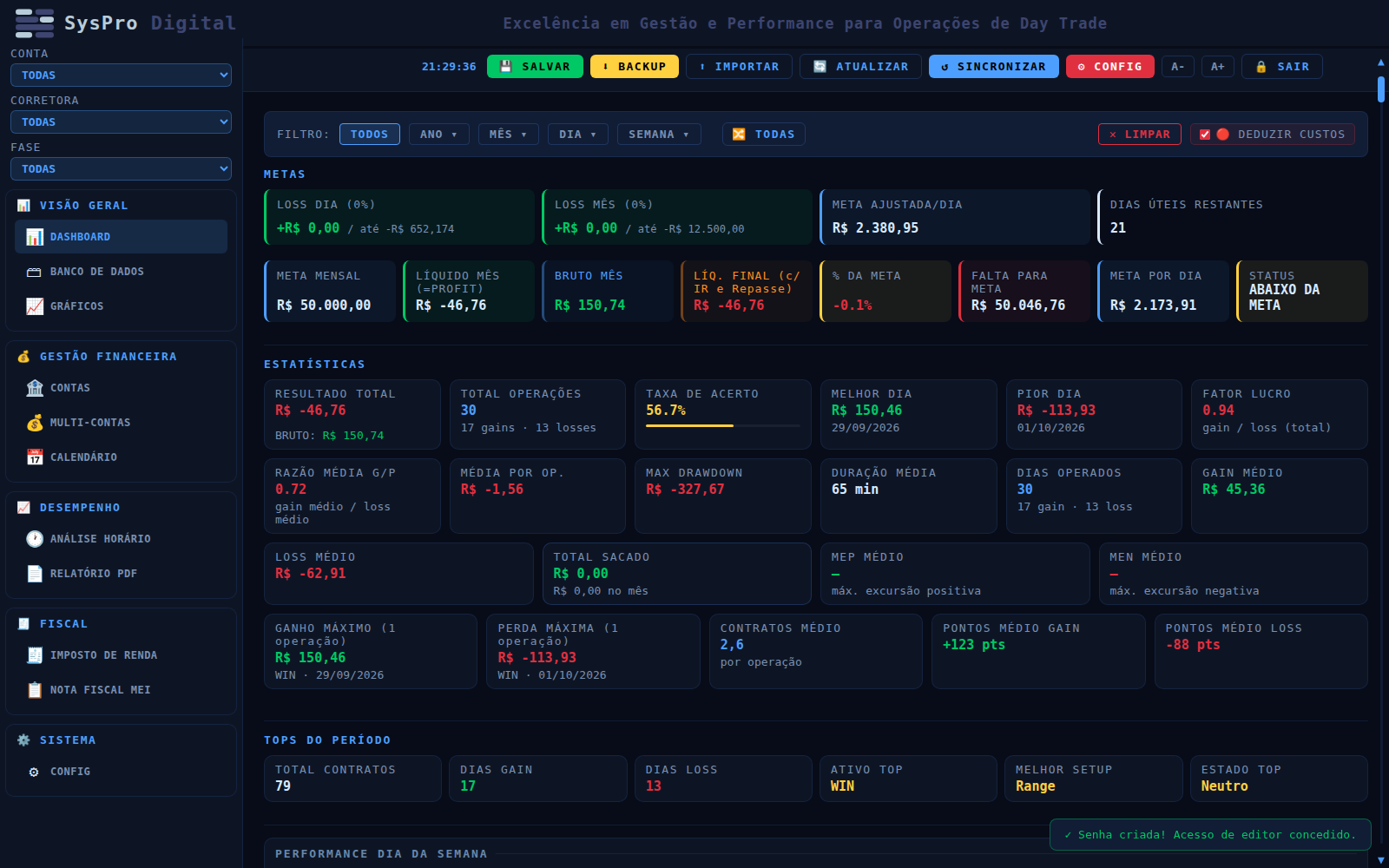Click the Sair lock button

(1282, 67)
